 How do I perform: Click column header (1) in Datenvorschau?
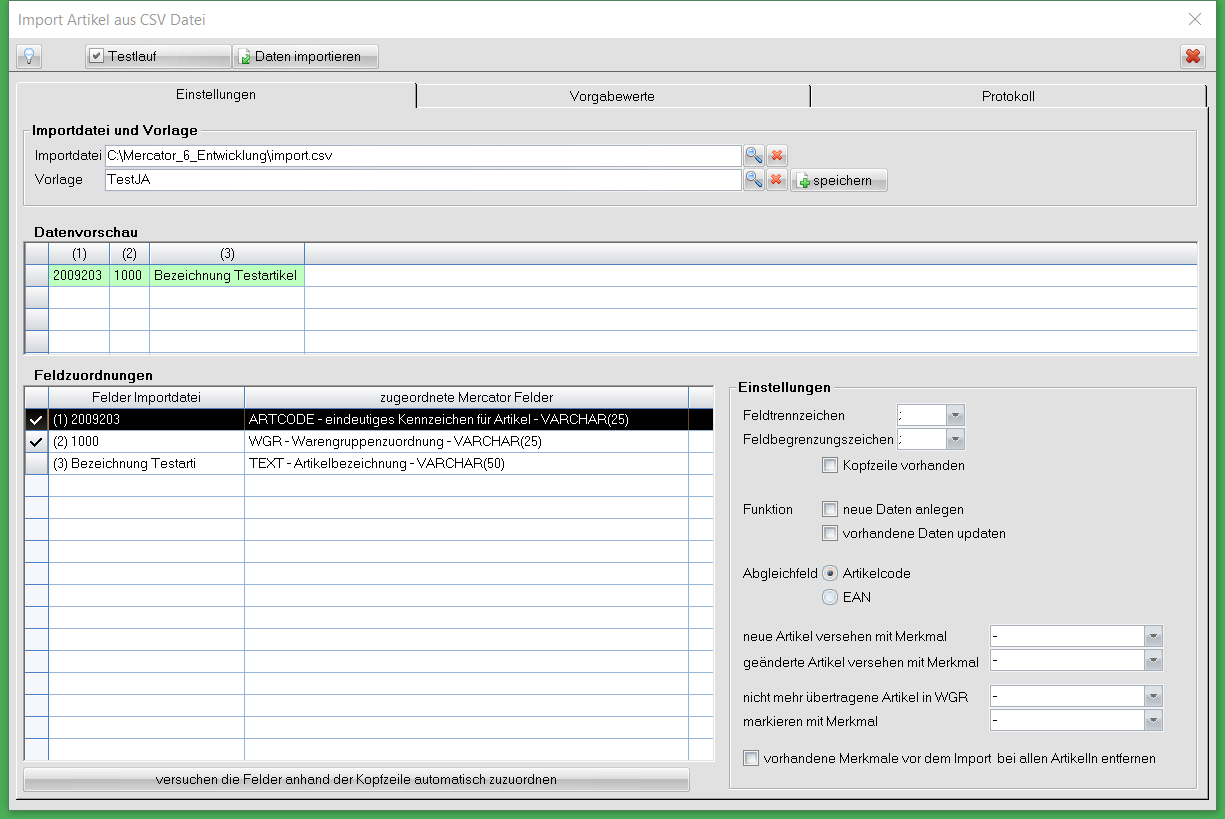click(x=79, y=254)
